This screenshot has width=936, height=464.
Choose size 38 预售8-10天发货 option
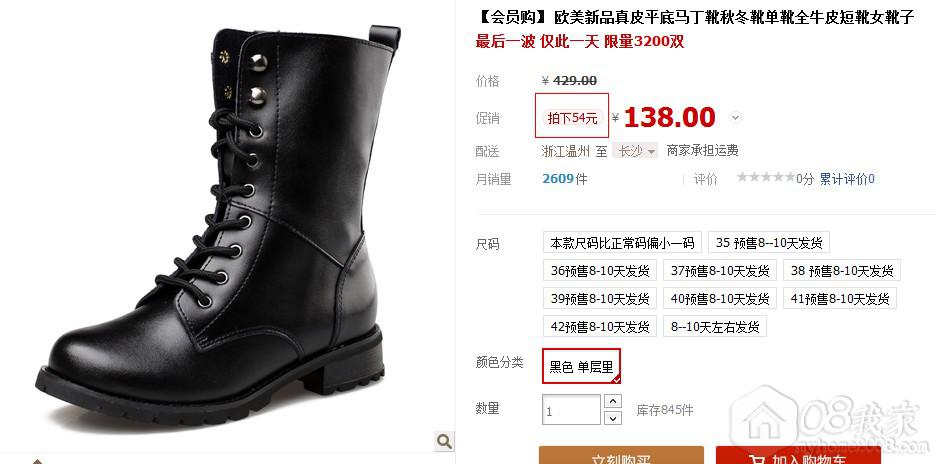point(842,271)
